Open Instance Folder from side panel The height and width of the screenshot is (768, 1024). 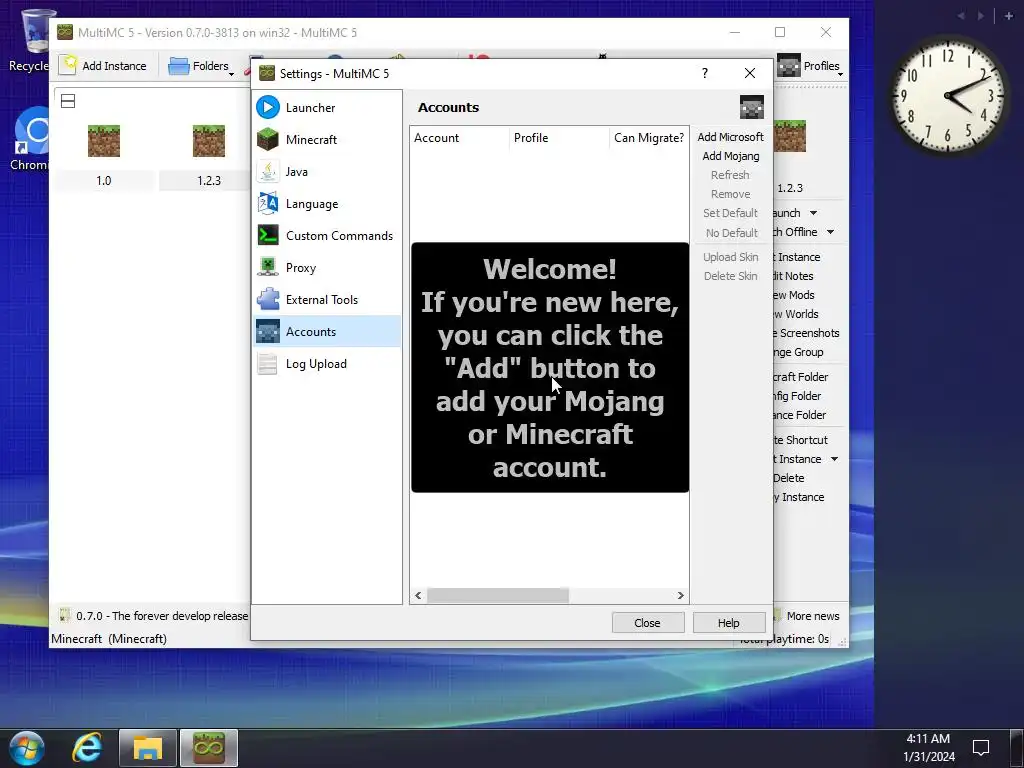pyautogui.click(x=799, y=415)
